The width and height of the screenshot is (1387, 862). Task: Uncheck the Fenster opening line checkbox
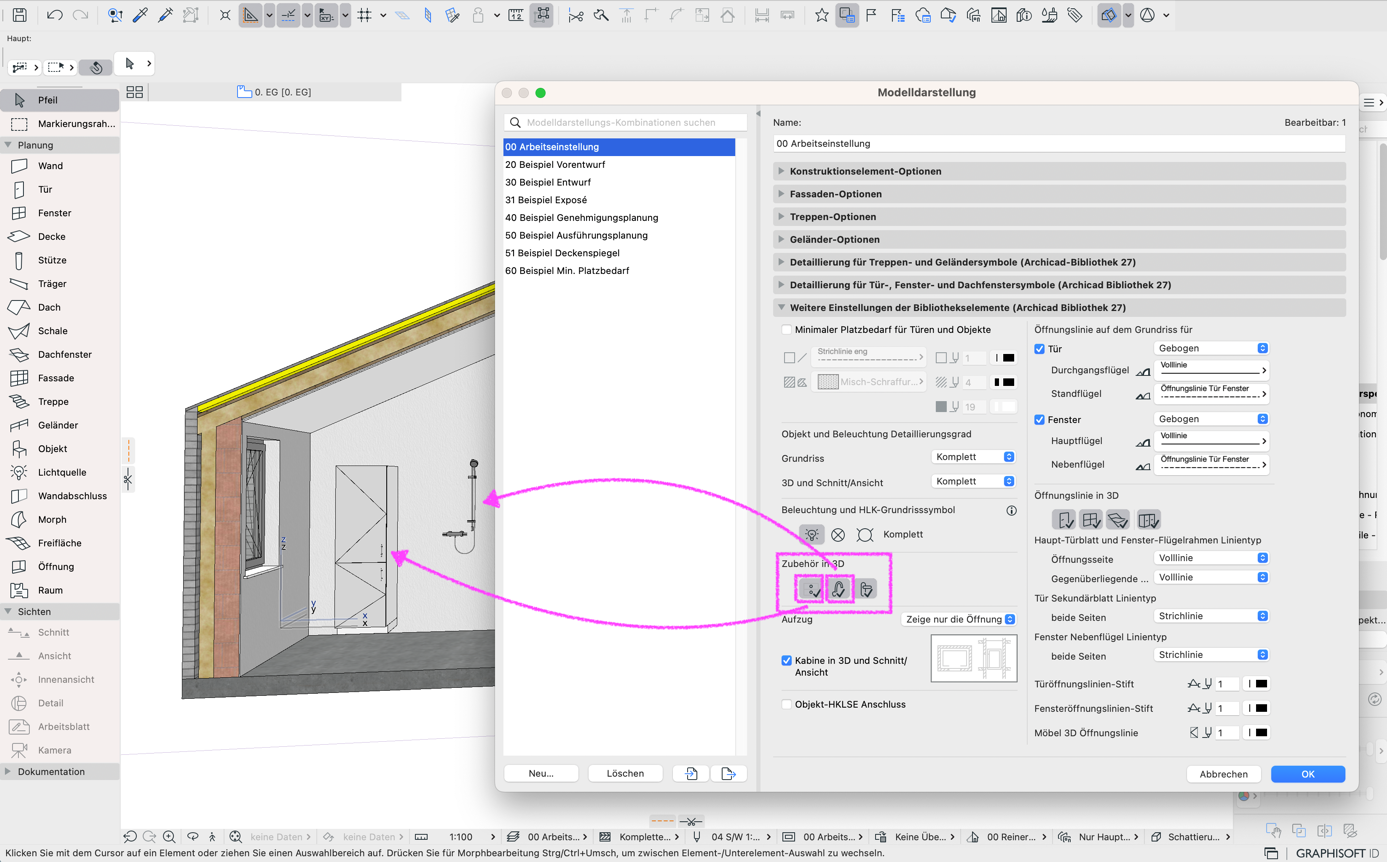click(1039, 420)
